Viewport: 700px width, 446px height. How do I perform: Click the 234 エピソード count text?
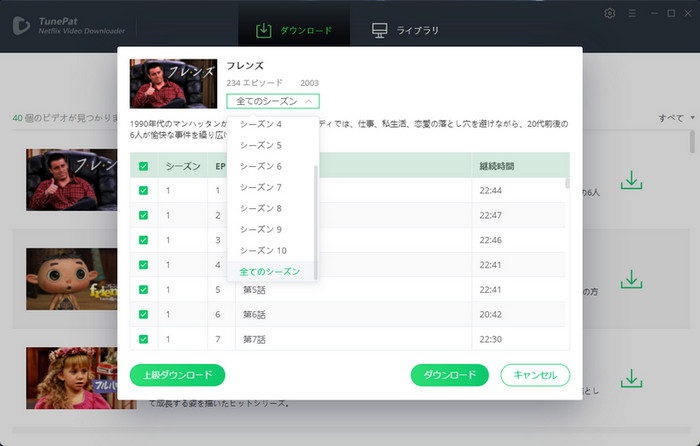tap(254, 83)
